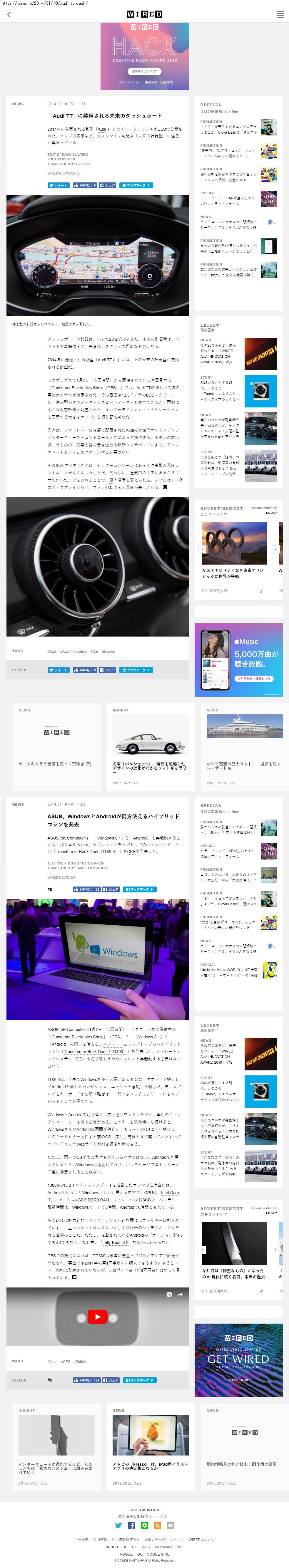
Task: Click the Facebook icon under FOLLOW WIRED
Action: click(x=131, y=1525)
